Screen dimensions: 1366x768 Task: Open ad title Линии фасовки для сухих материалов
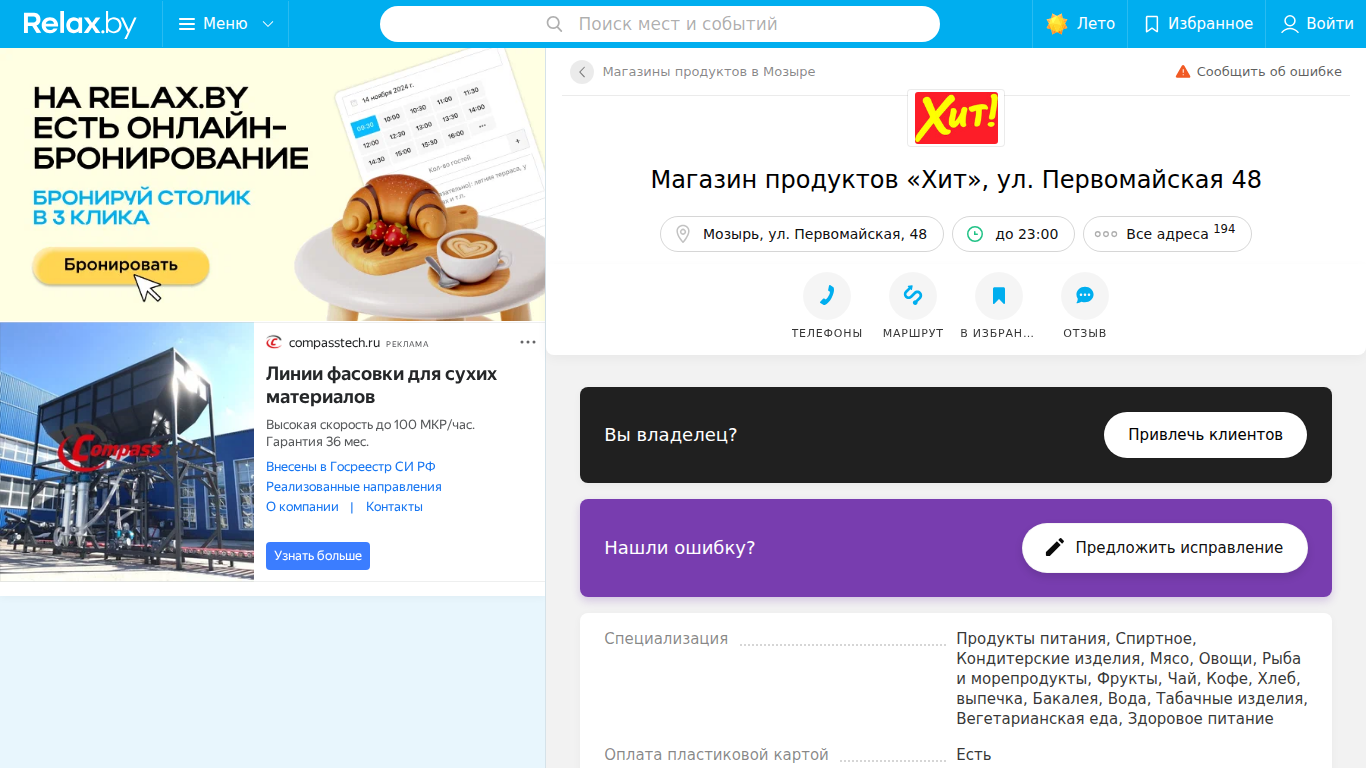[x=381, y=386]
